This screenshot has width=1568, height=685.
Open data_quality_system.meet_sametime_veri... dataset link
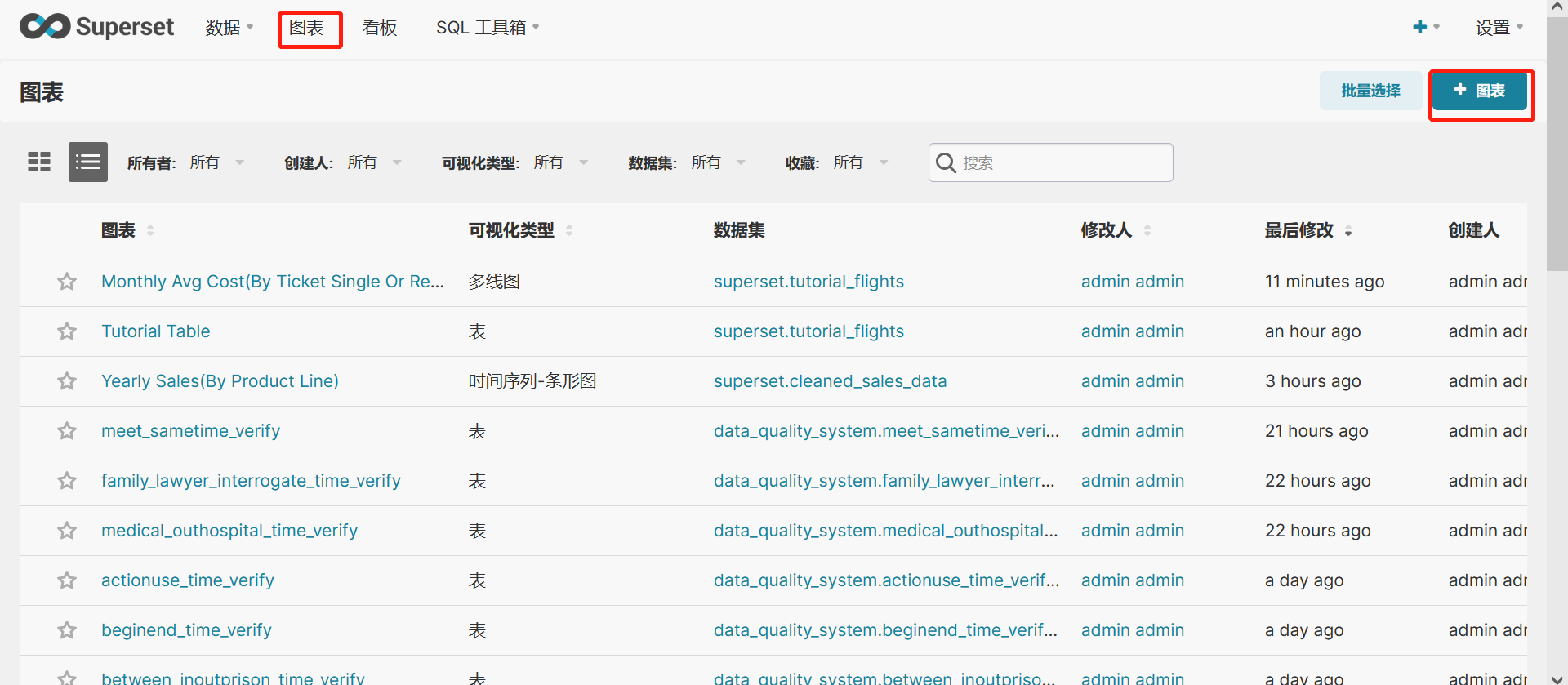pos(886,431)
